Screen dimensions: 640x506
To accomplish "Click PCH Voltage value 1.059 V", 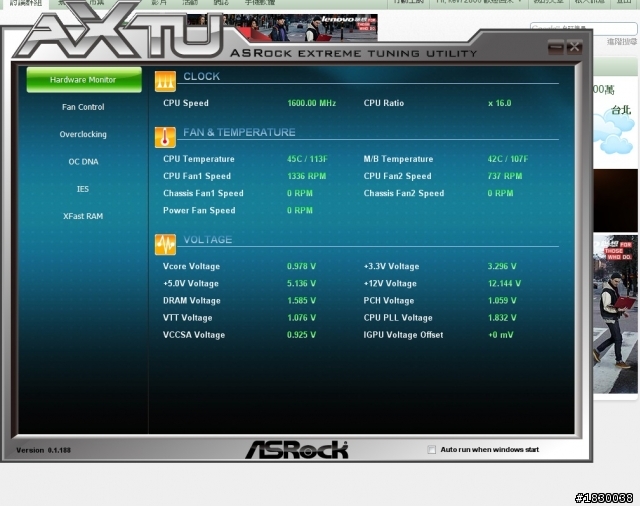I will coord(502,301).
